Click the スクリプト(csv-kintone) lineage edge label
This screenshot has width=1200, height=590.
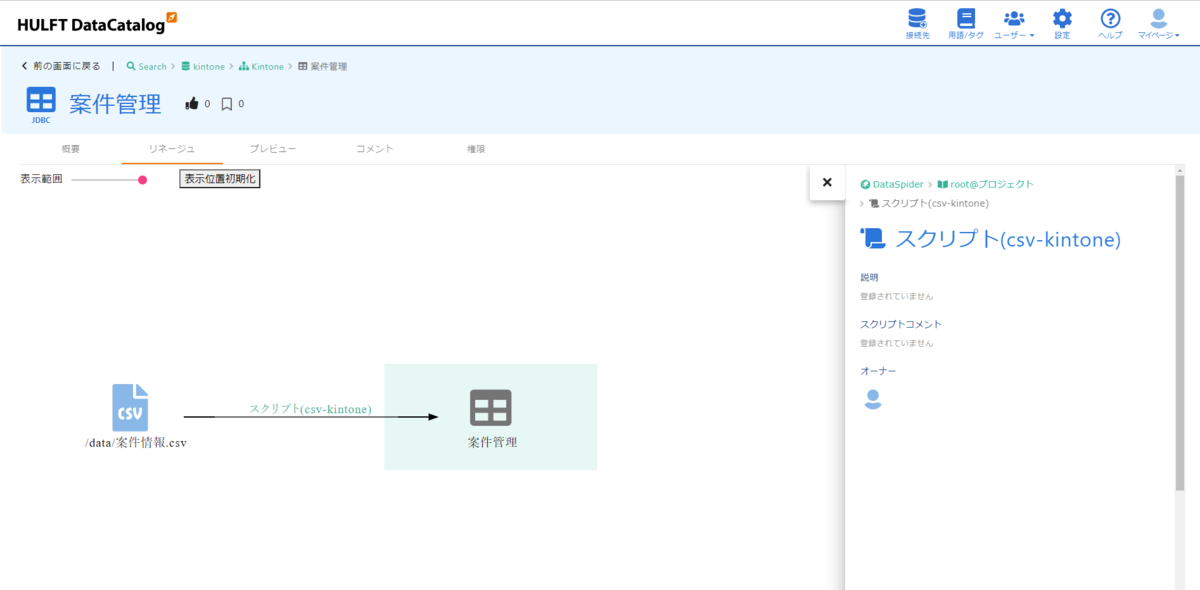310,409
